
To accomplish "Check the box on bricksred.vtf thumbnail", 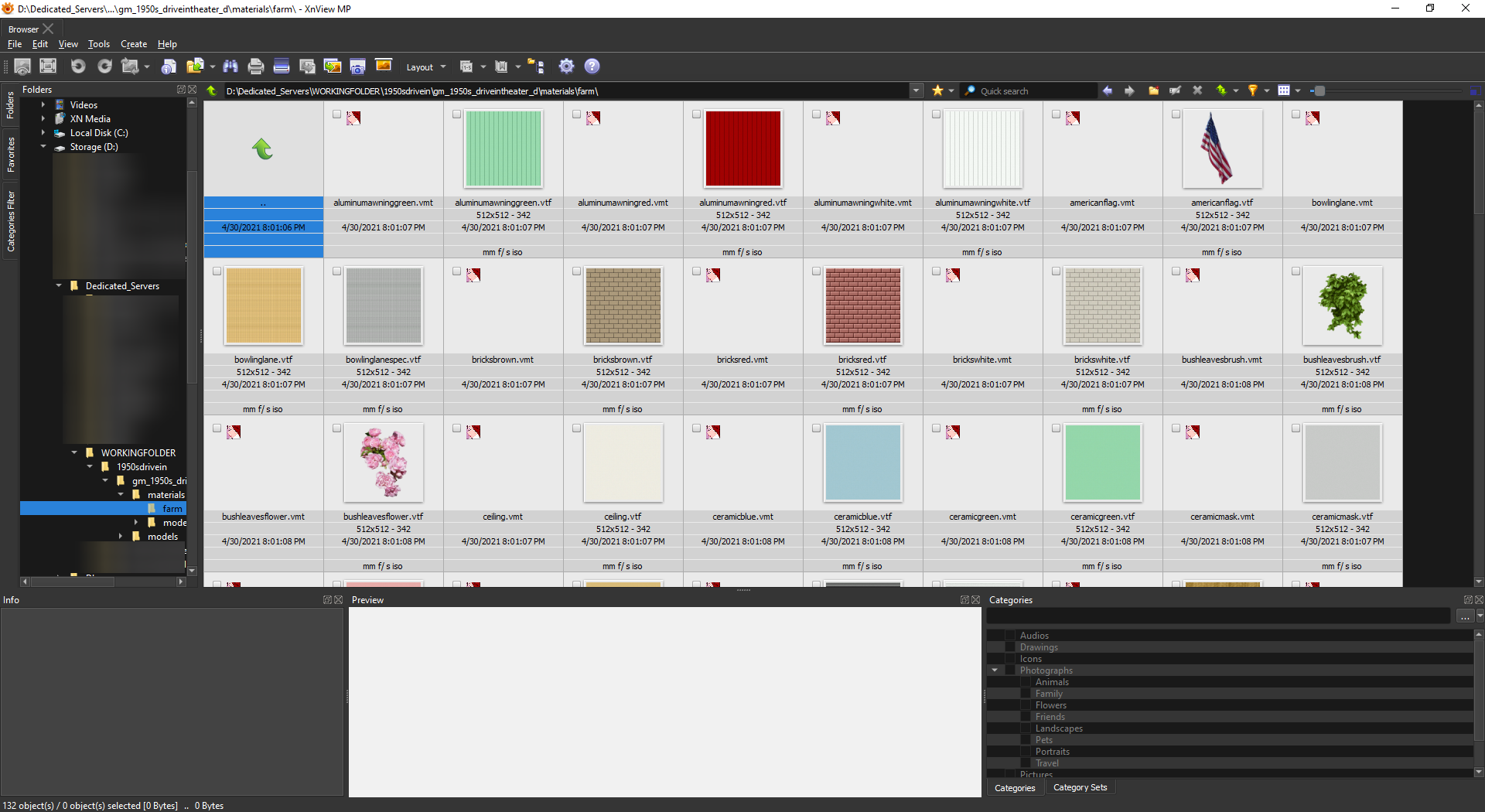I will tap(816, 271).
